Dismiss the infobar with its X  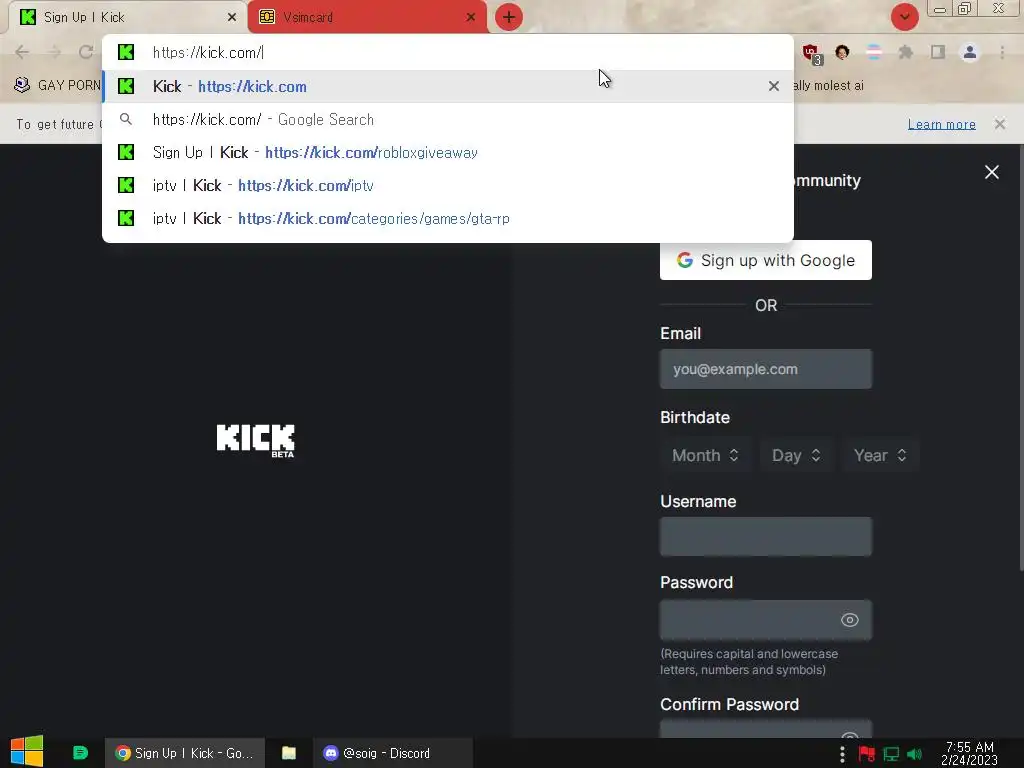(x=1000, y=124)
